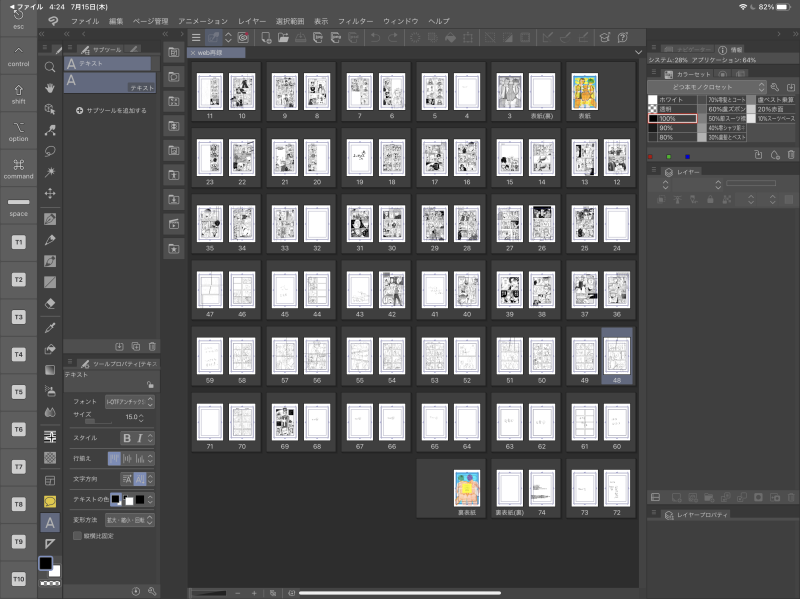Viewport: 800px width, 599px height.
Task: Adjust the サイズ 15.0 stepper arrows
Action: click(x=141, y=418)
